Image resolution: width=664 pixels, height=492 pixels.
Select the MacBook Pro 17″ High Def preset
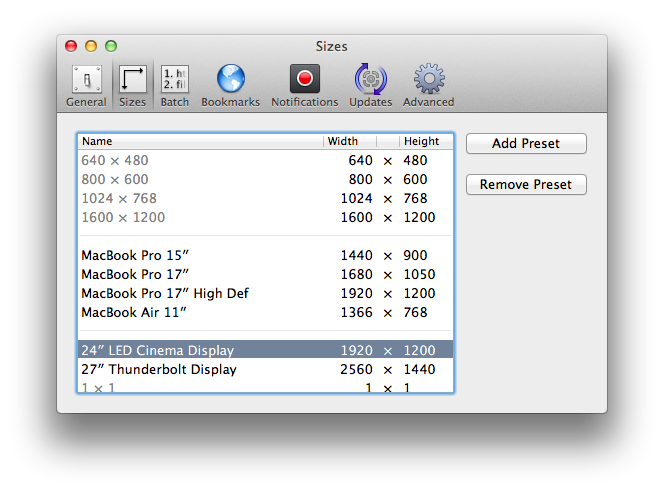(x=266, y=293)
